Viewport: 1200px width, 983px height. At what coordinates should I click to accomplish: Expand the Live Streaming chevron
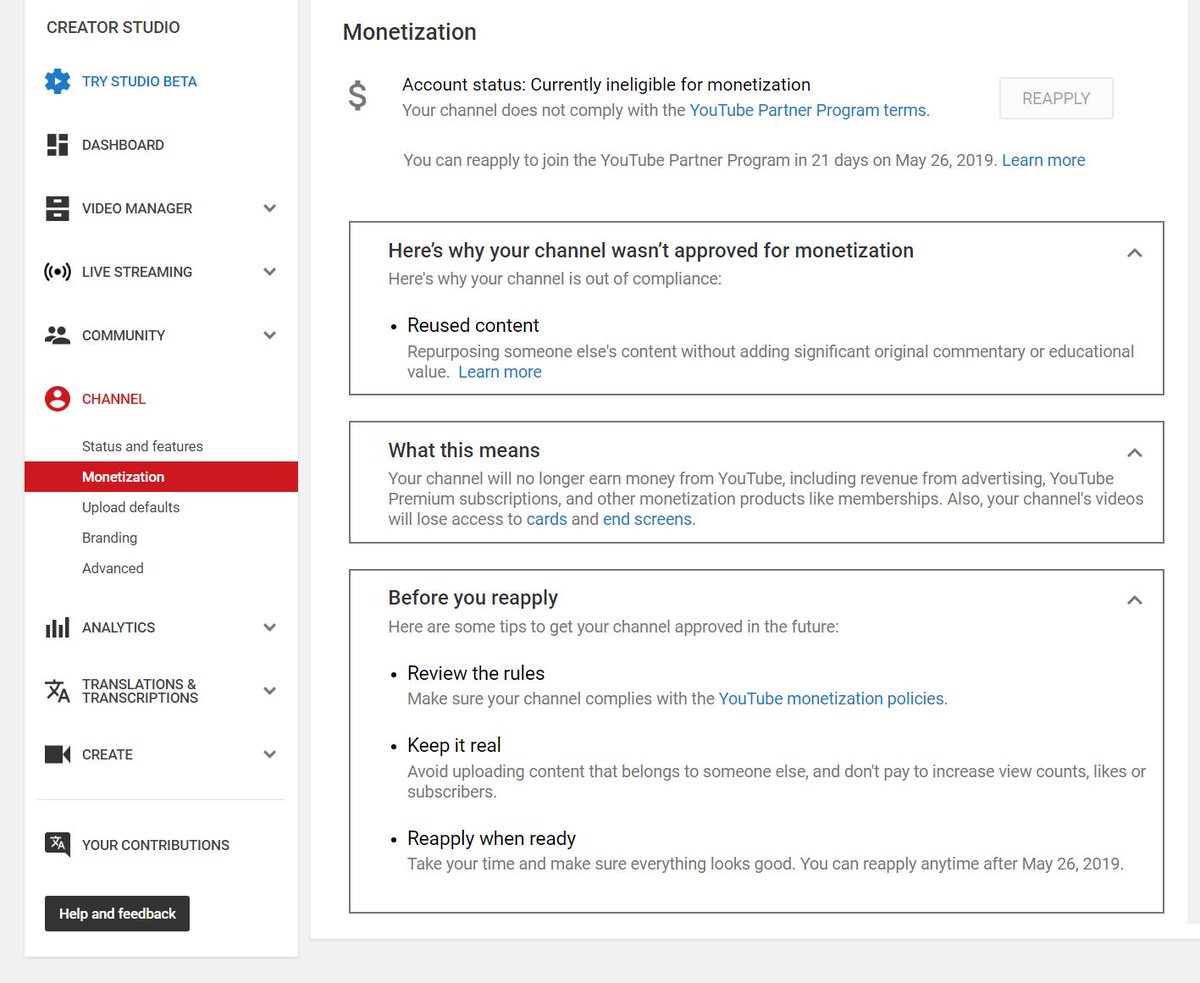click(x=270, y=272)
